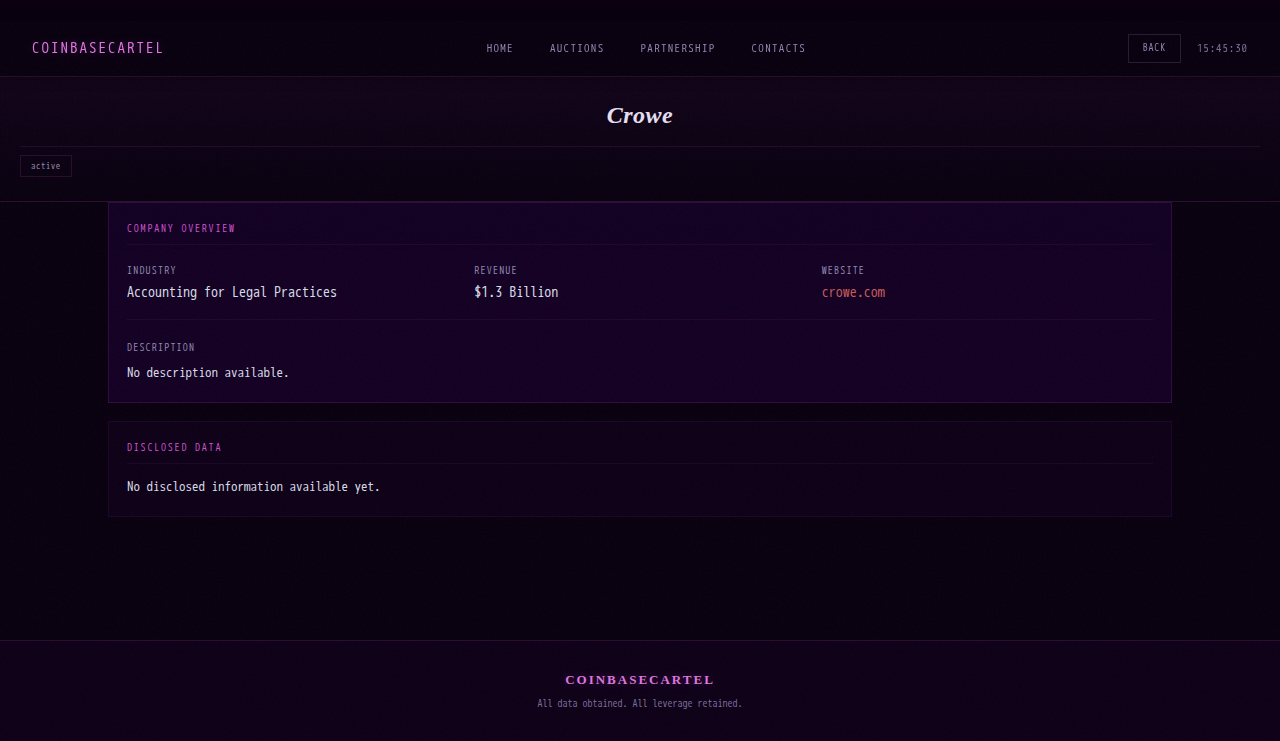1280x741 pixels.
Task: Open the crowe.com website link
Action: coord(853,292)
